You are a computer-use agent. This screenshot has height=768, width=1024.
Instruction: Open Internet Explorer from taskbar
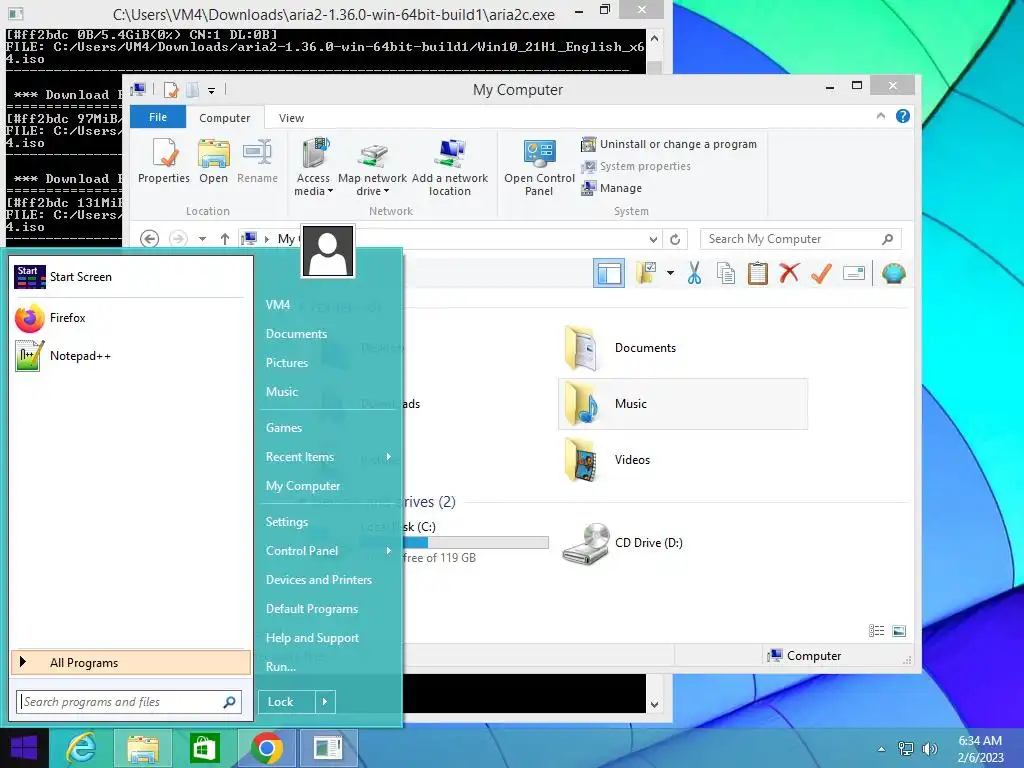coord(82,748)
